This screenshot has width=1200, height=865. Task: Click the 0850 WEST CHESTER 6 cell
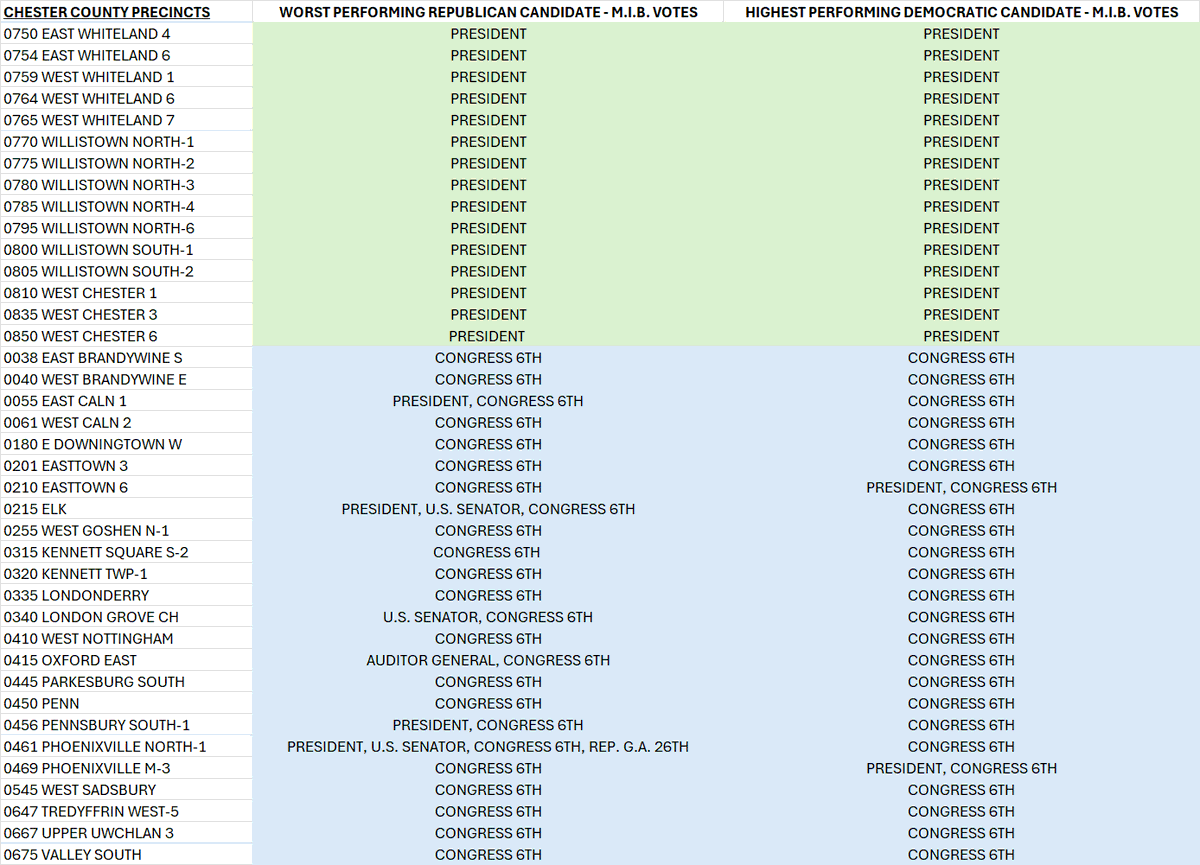(126, 336)
